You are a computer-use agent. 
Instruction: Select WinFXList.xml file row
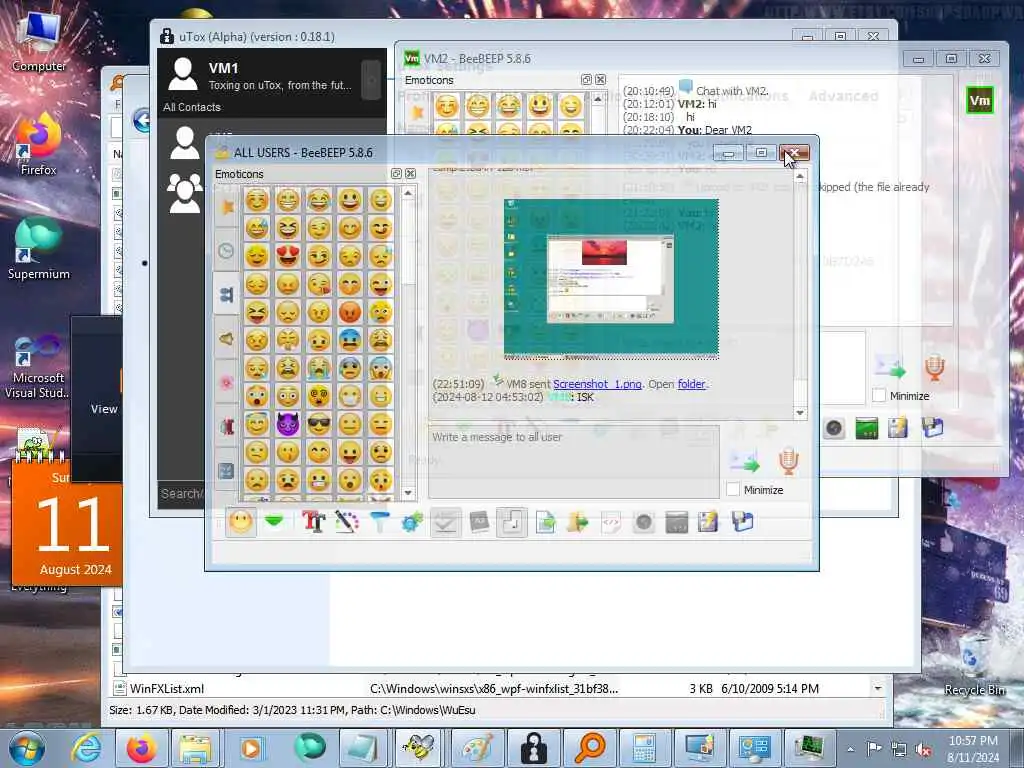[491, 688]
